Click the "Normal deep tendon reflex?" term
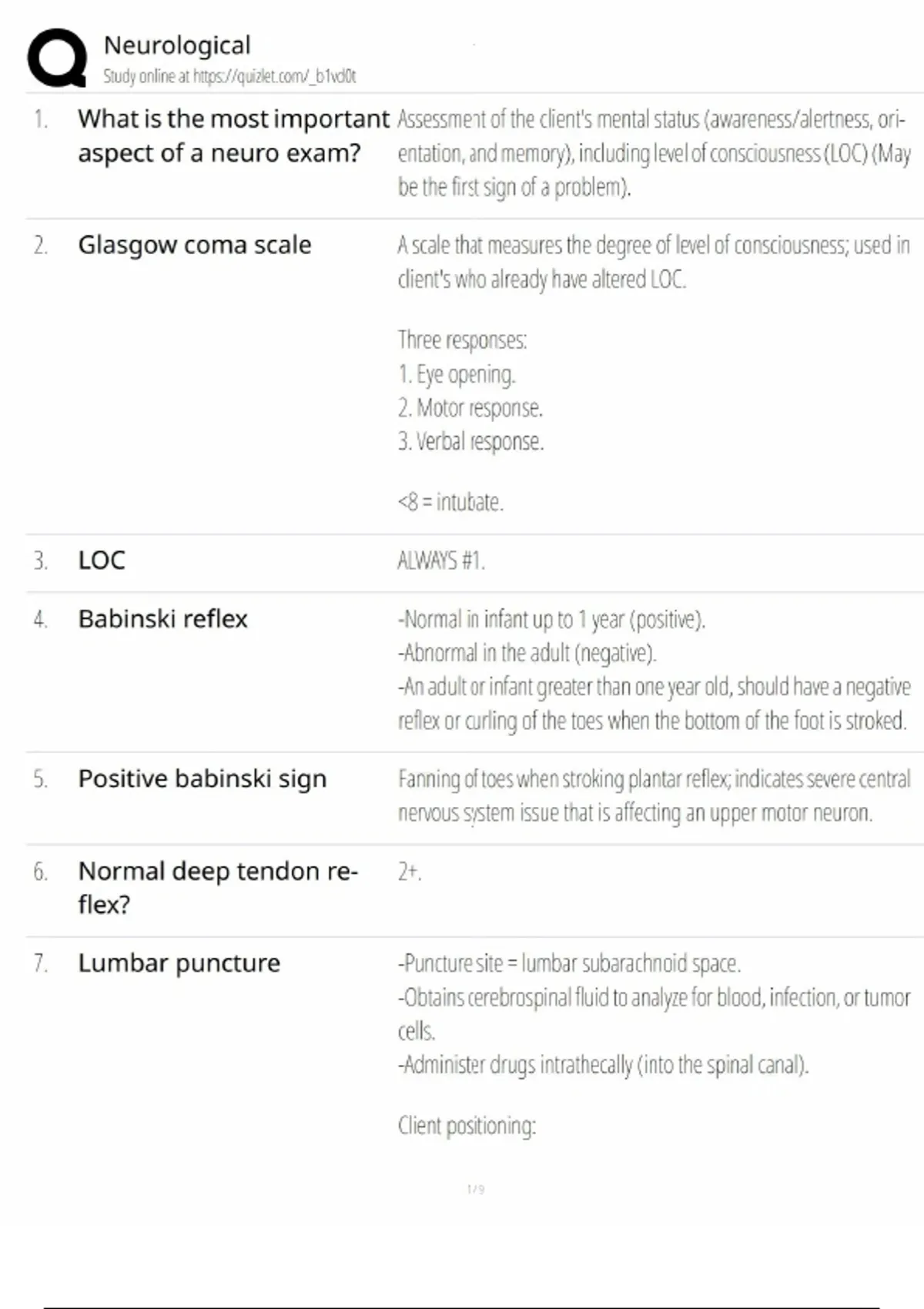The height and width of the screenshot is (1309, 924). pos(218,887)
